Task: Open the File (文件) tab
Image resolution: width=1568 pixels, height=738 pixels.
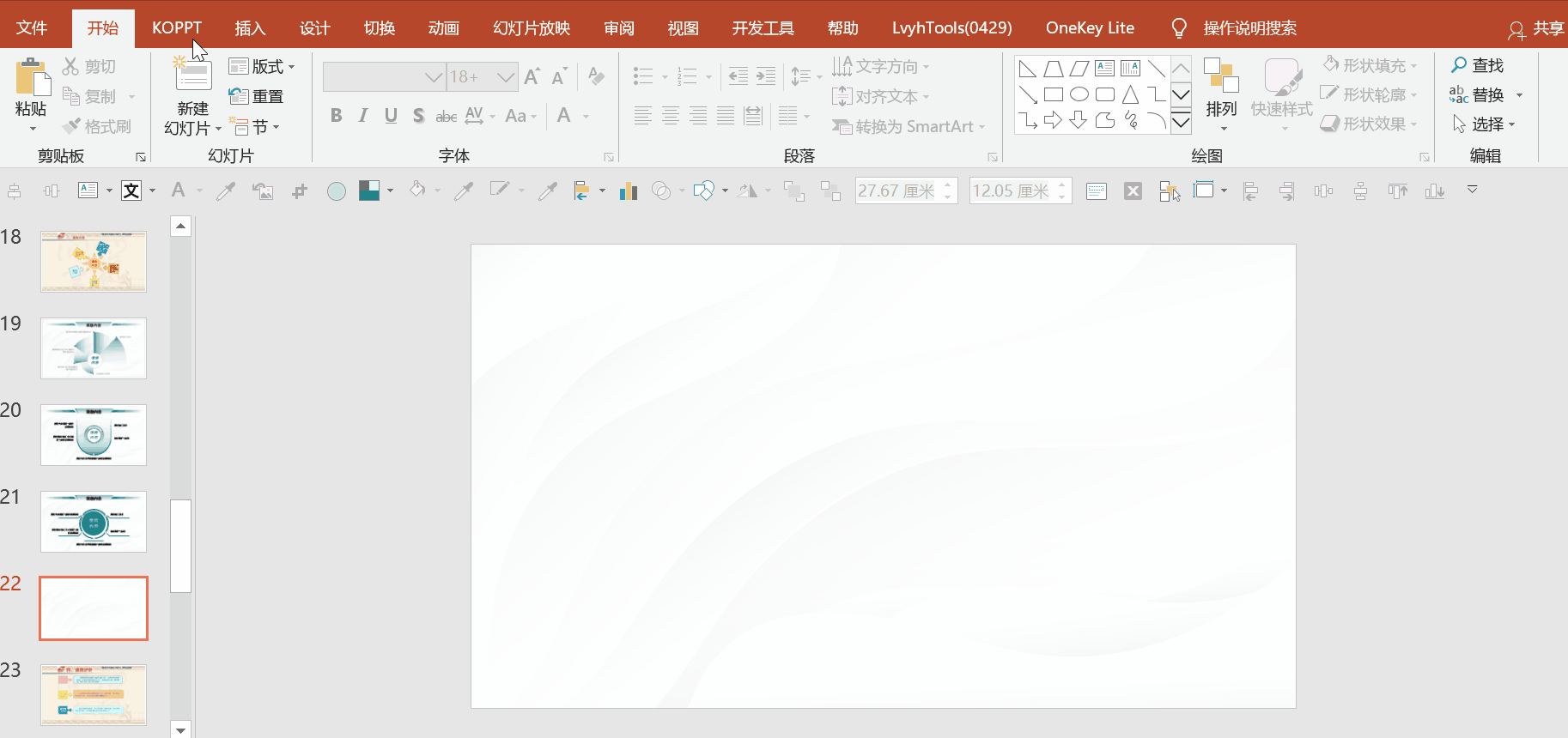Action: pos(32,27)
